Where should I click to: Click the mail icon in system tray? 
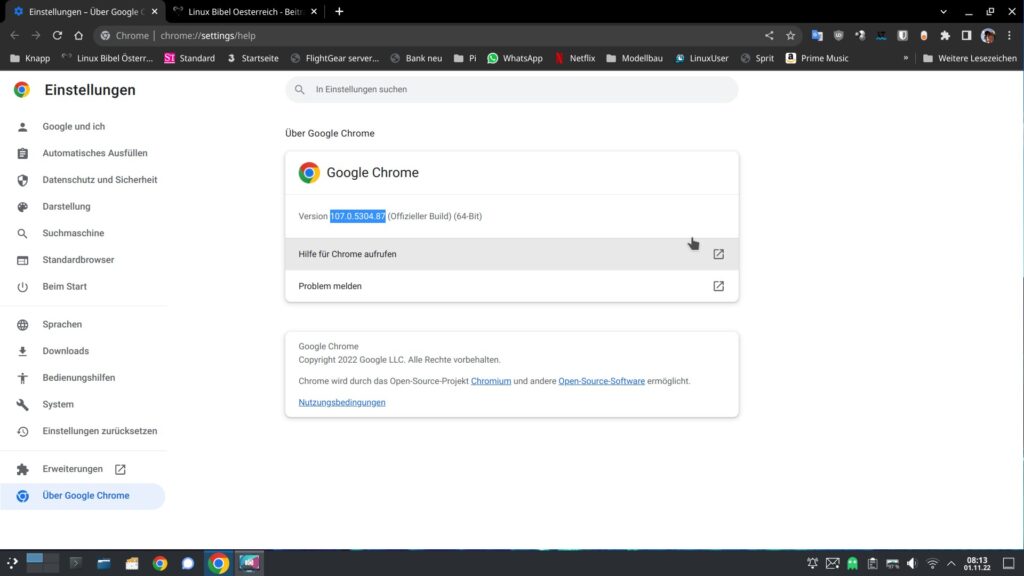(832, 564)
